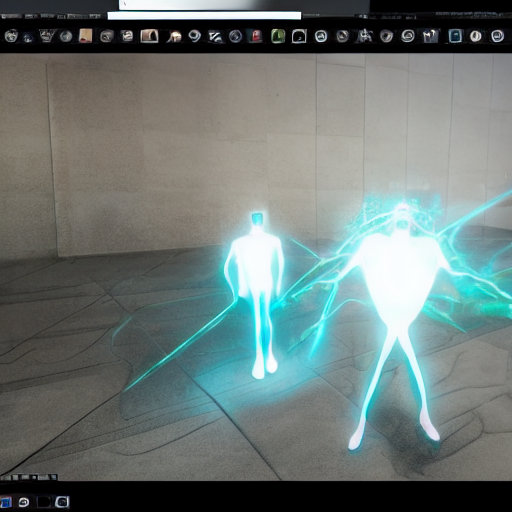The image size is (512, 512).
Task: Open the beige square thumbnail icon in toolbar
Action: (x=85, y=36)
